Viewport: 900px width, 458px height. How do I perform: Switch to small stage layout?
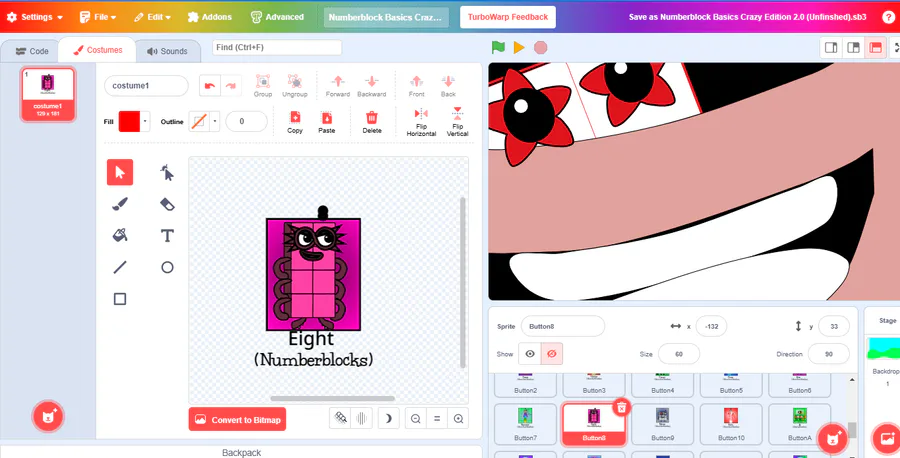(x=831, y=48)
